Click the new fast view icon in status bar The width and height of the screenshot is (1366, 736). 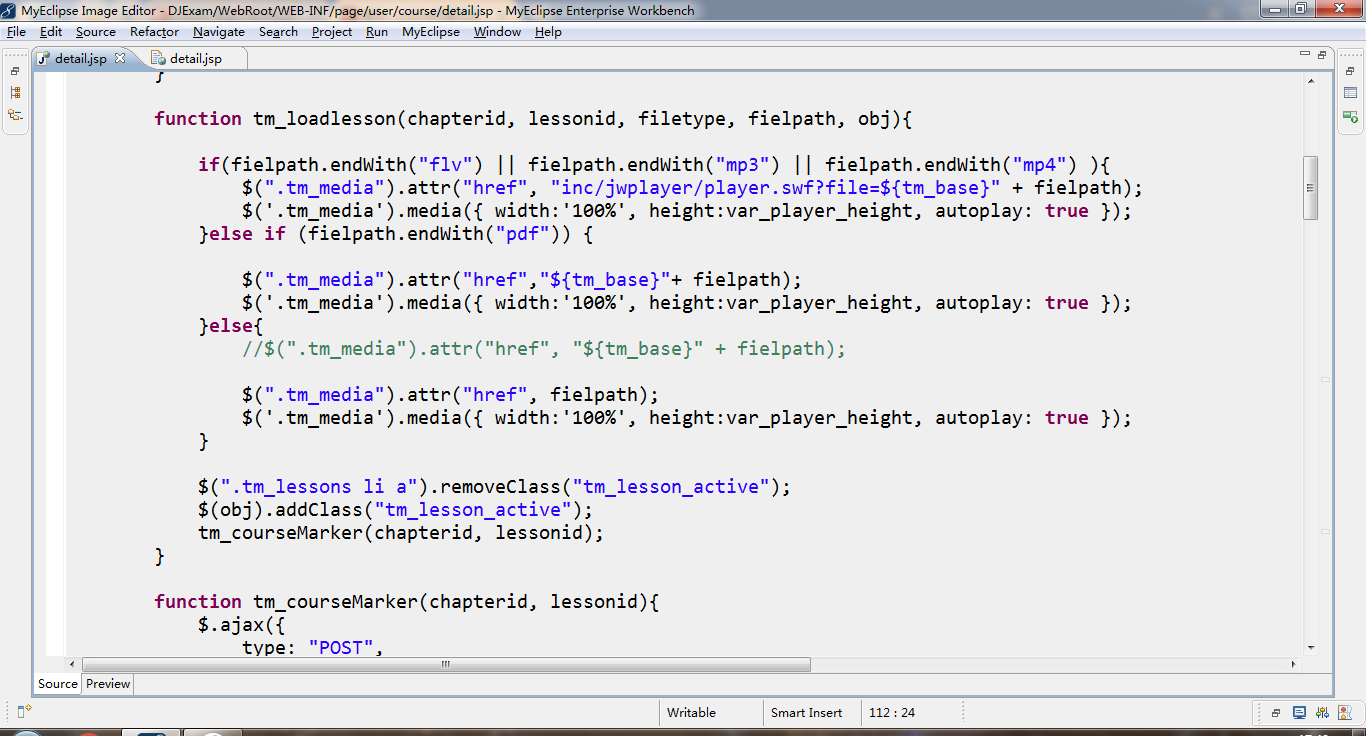point(25,712)
